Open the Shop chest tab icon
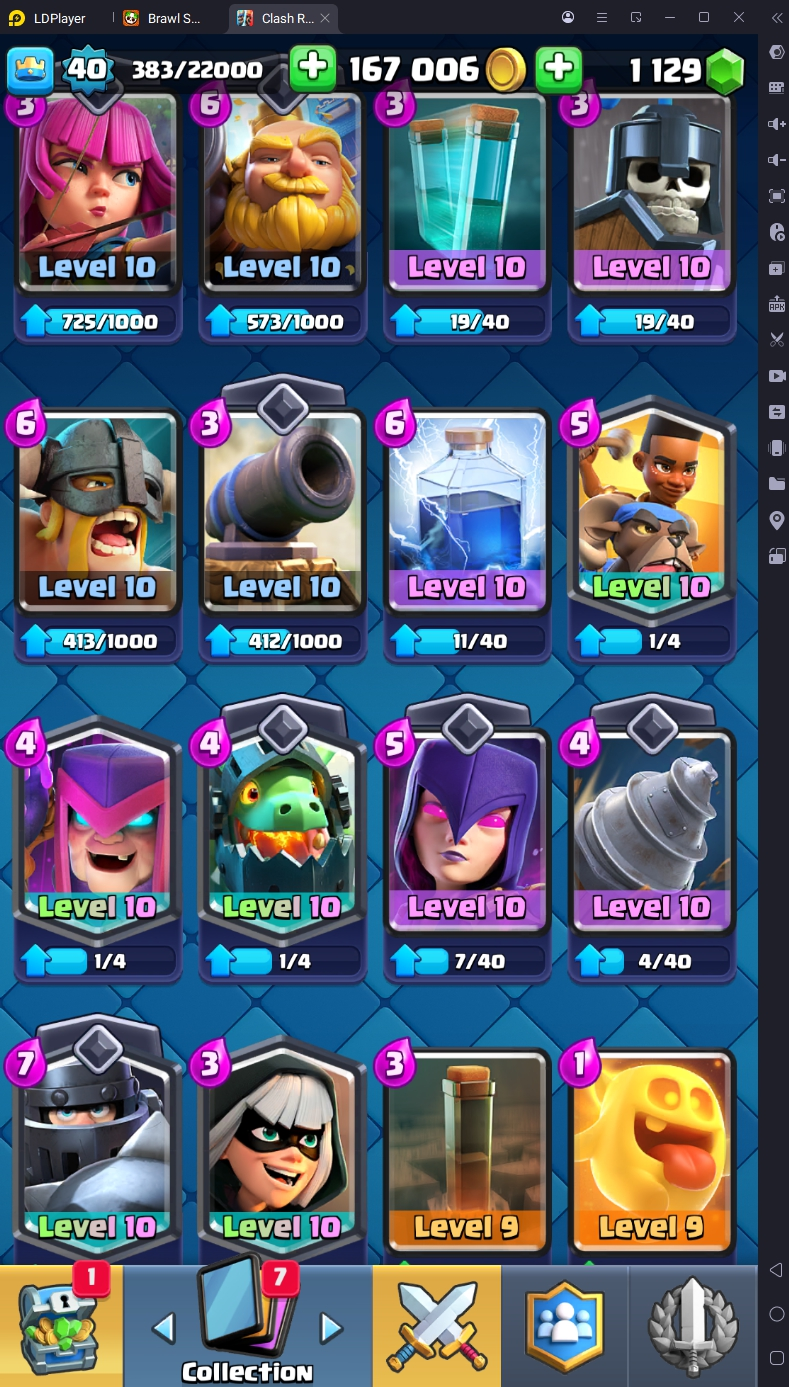Image resolution: width=789 pixels, height=1387 pixels. (x=60, y=1325)
